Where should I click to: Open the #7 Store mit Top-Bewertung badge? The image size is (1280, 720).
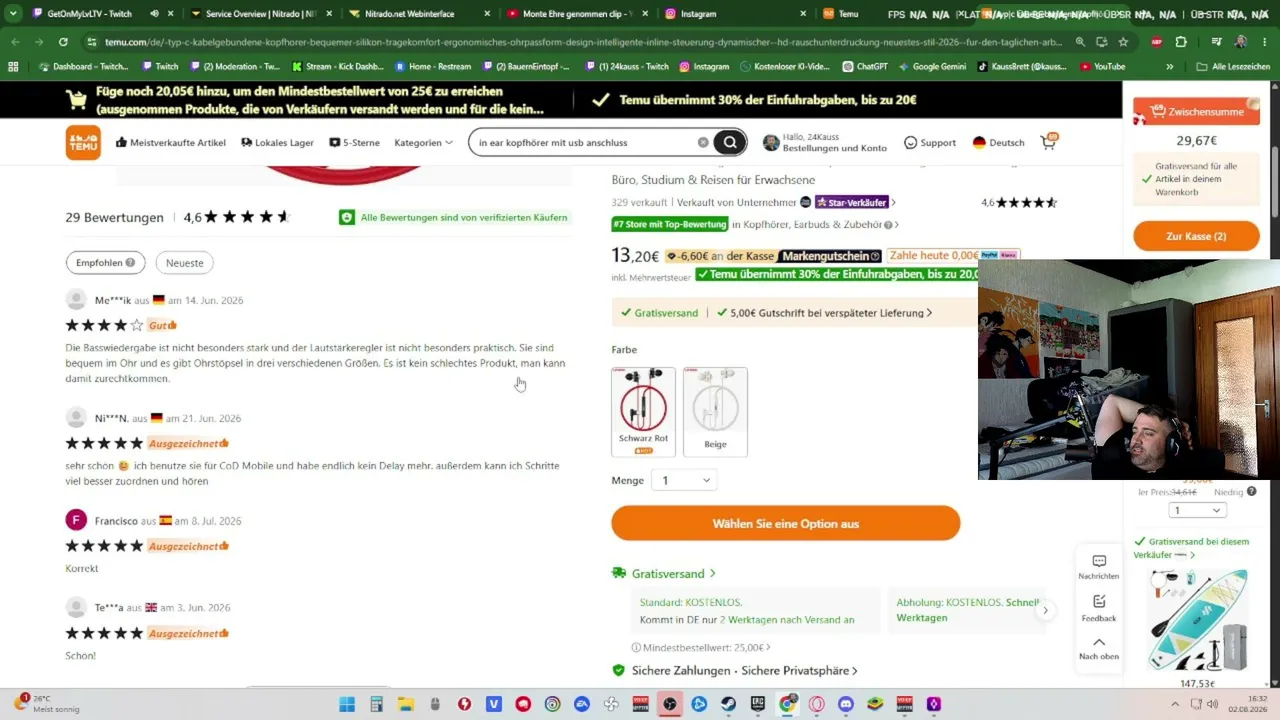(670, 225)
